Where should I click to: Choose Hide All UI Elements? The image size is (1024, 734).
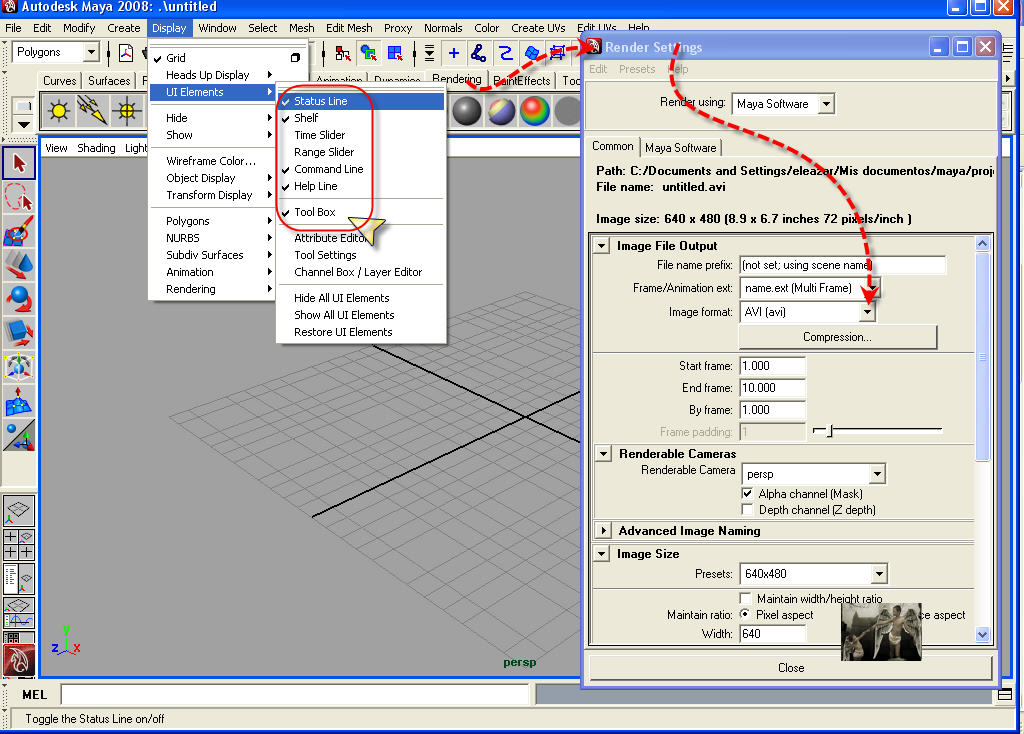361,298
